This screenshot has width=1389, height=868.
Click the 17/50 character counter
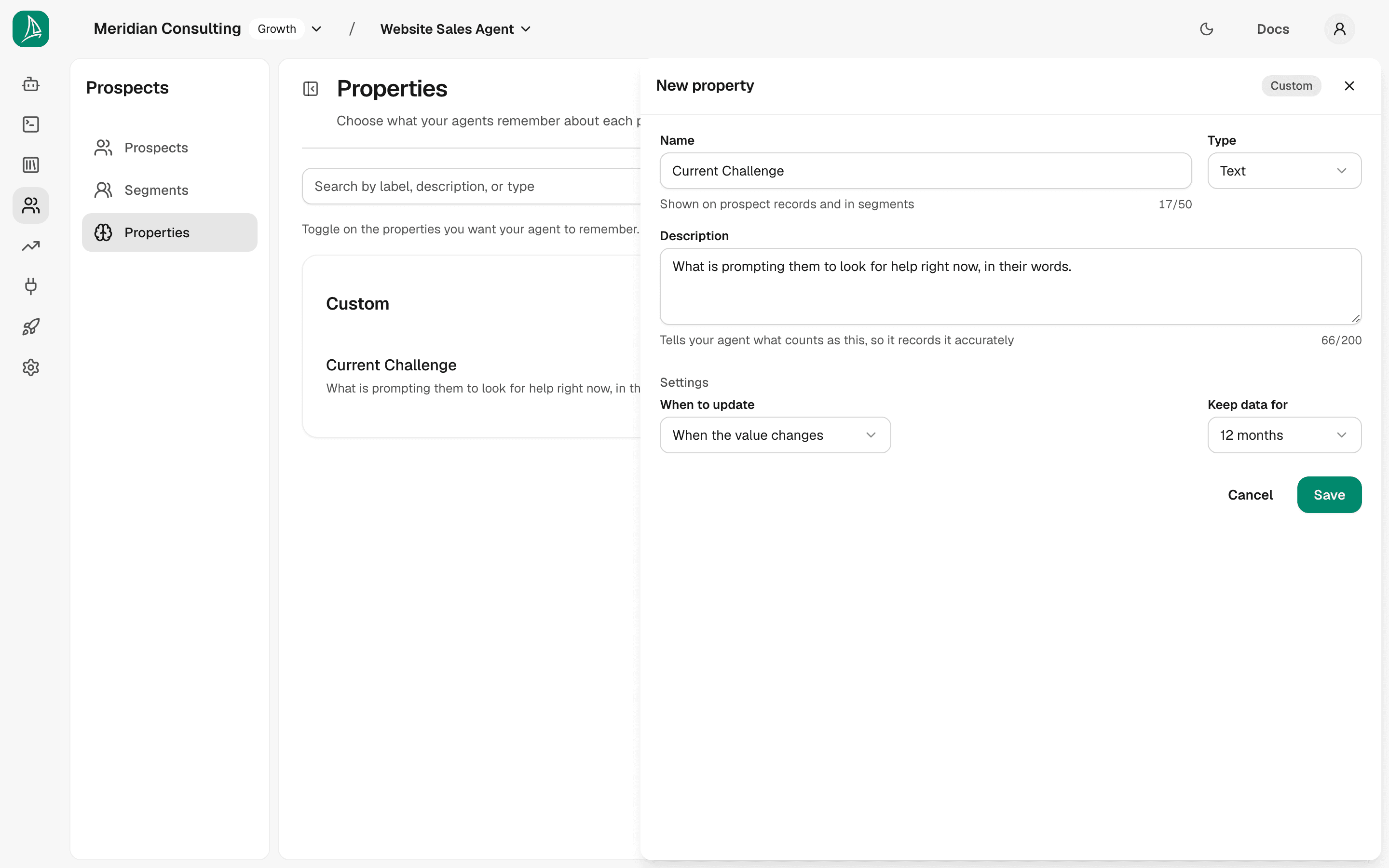tap(1175, 204)
